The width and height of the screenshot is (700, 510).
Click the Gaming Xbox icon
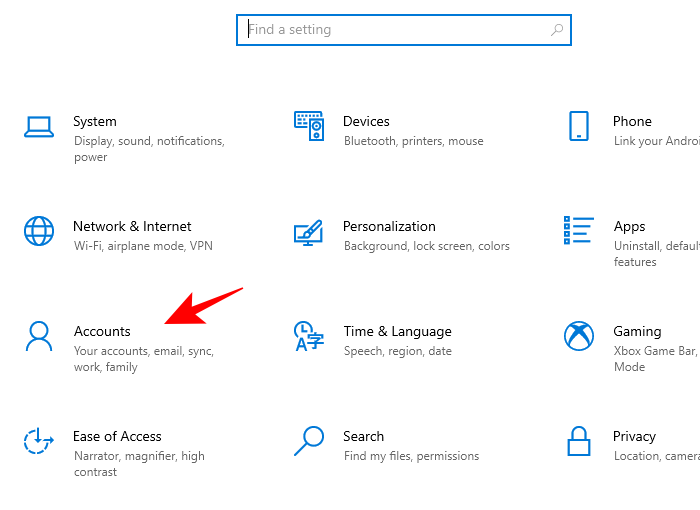click(x=579, y=336)
